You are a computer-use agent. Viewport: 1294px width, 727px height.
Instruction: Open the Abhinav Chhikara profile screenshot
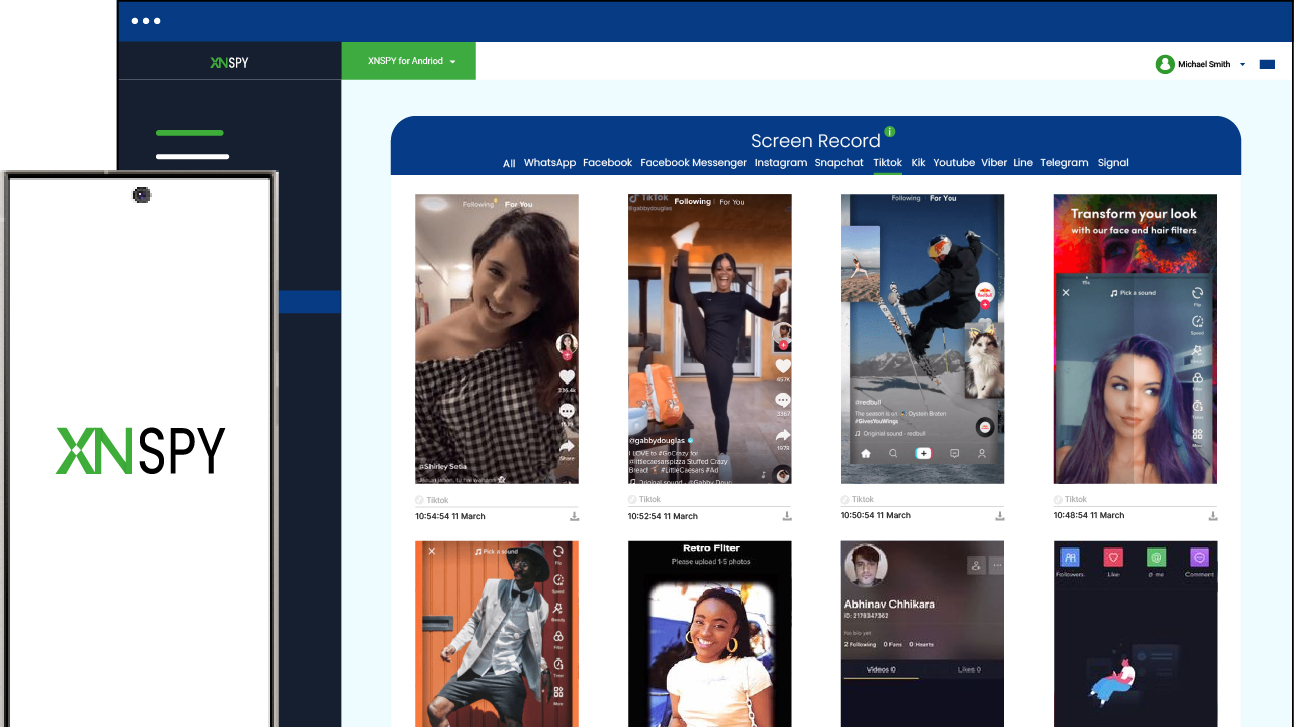922,633
